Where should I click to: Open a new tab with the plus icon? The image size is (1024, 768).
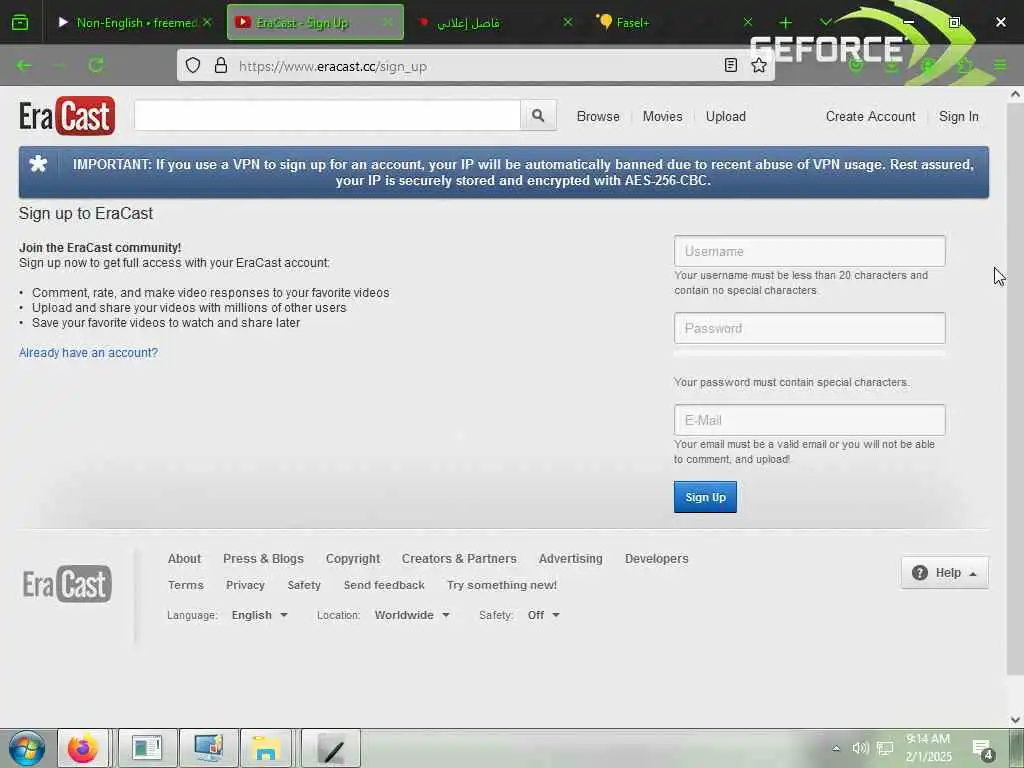[x=786, y=22]
